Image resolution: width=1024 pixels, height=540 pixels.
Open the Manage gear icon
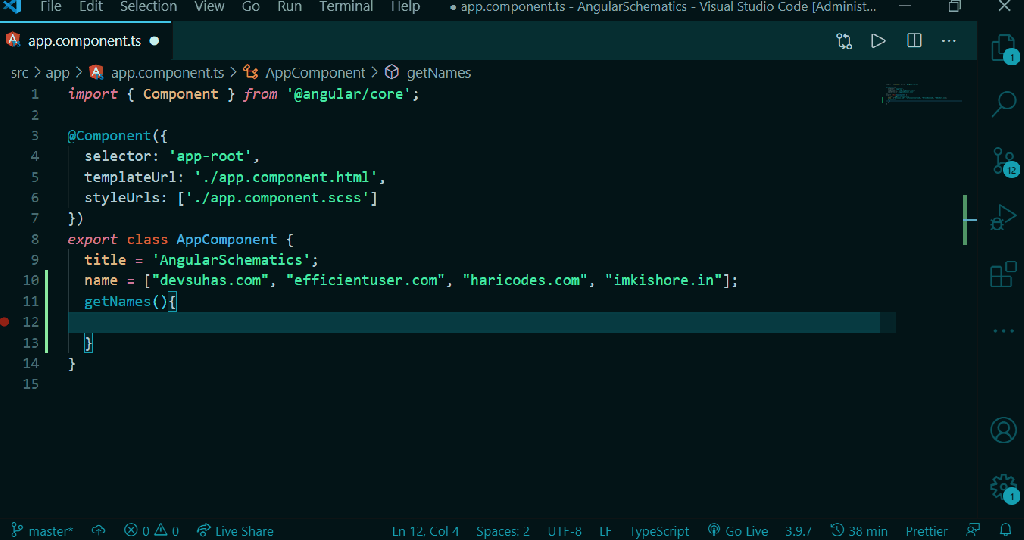tap(1002, 487)
